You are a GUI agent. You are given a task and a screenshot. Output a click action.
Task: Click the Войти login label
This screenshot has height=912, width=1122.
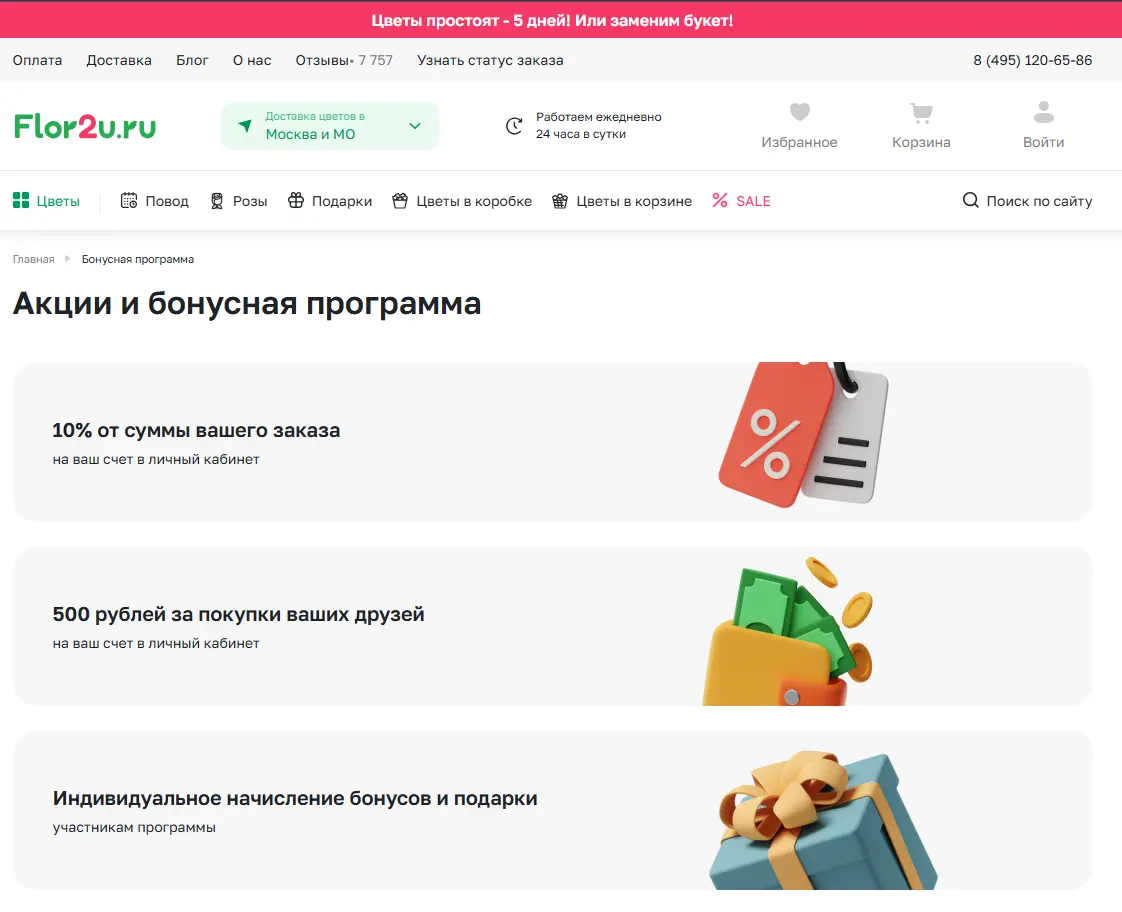(1043, 142)
